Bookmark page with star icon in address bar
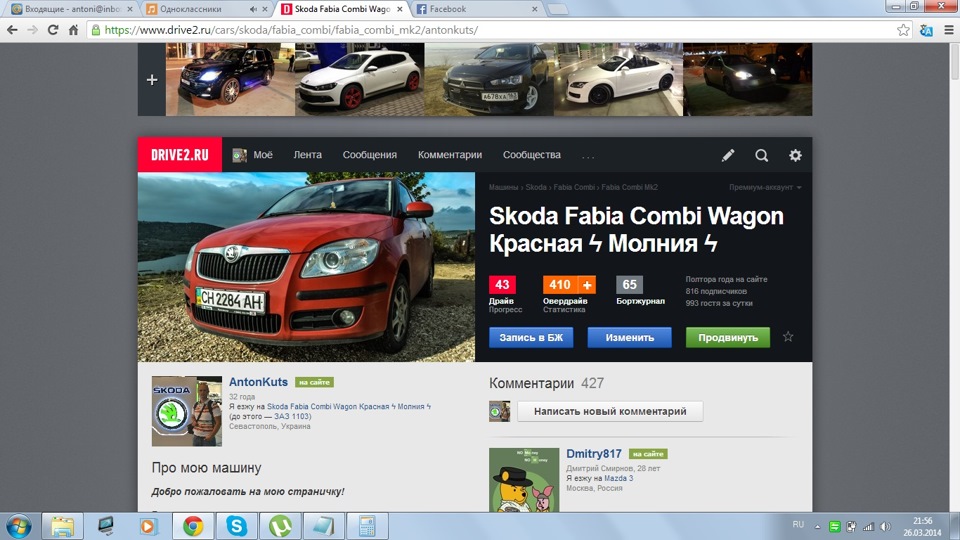Viewport: 960px width, 540px height. click(x=903, y=30)
